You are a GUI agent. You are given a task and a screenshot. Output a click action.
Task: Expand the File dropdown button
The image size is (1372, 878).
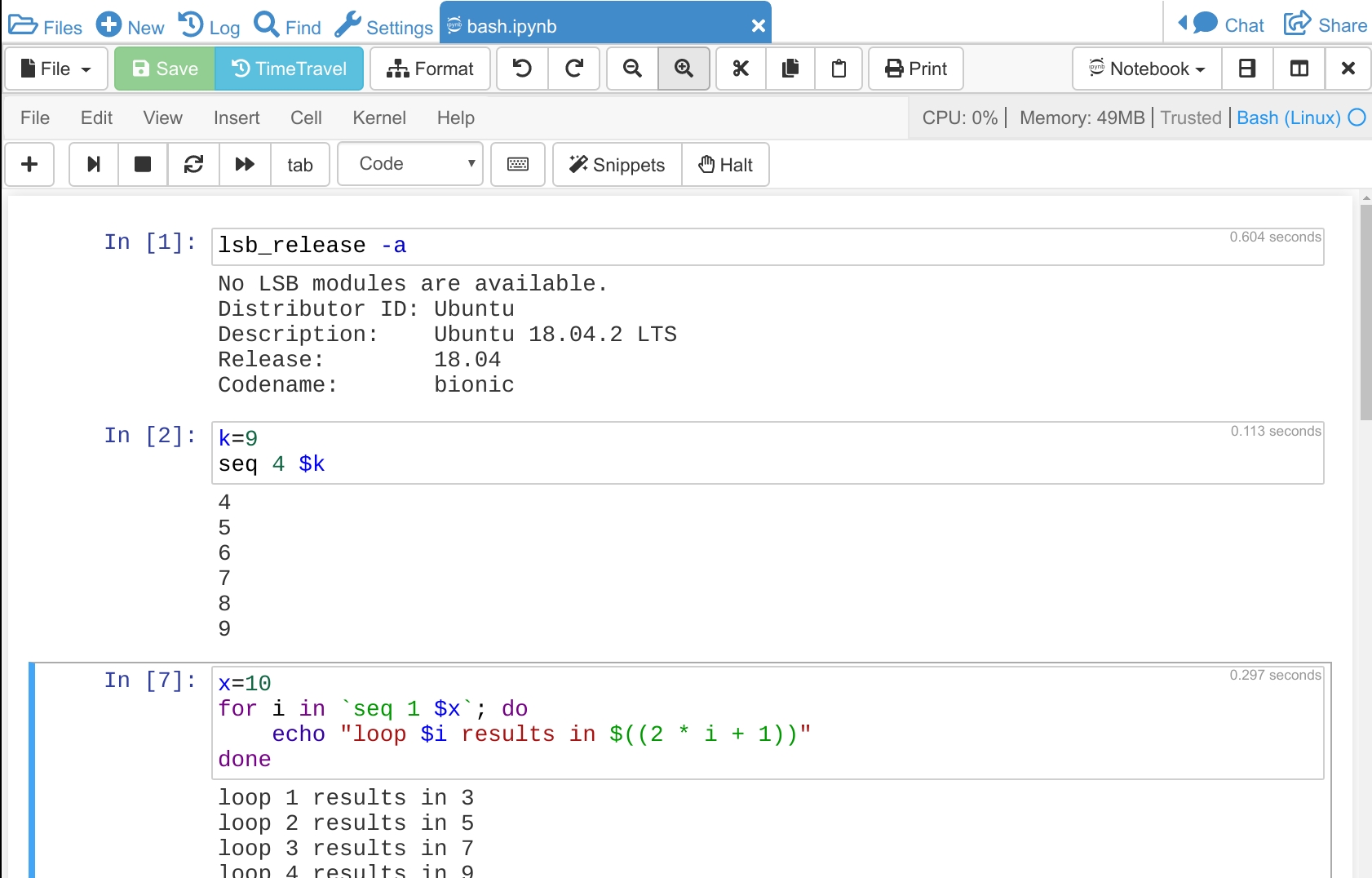tap(55, 69)
